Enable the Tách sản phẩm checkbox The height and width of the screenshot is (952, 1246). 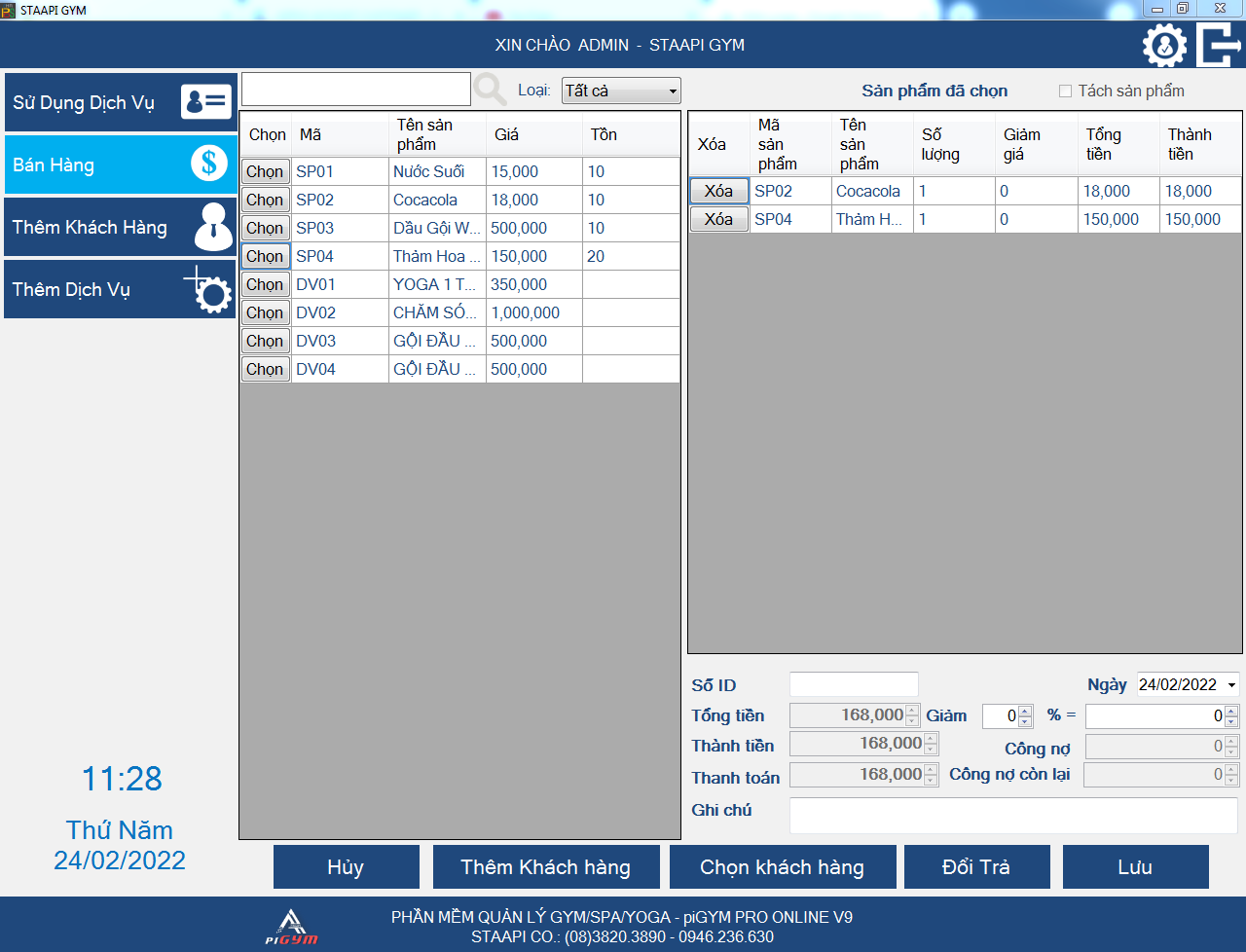point(1065,92)
